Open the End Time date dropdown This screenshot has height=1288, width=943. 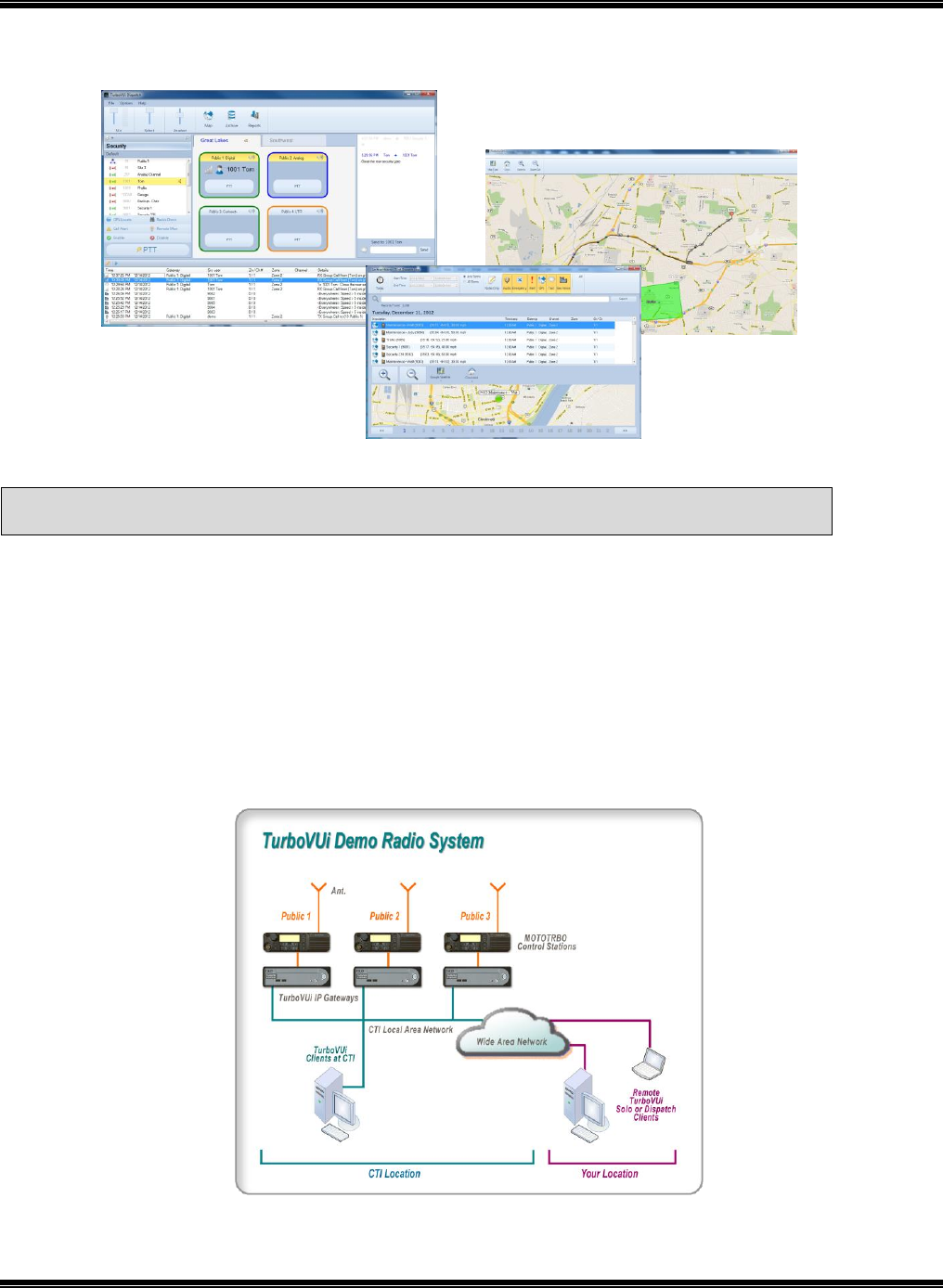[x=421, y=285]
